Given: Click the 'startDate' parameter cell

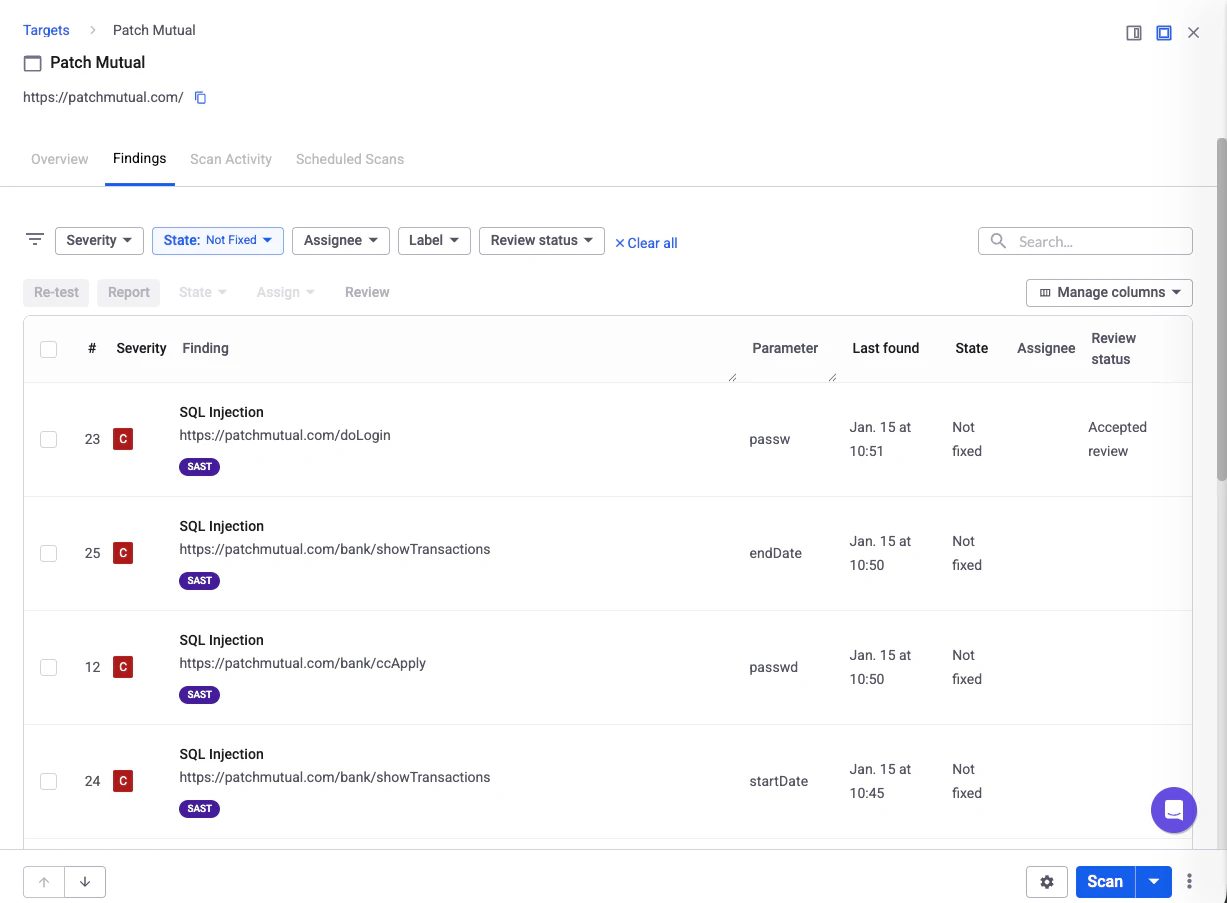Looking at the screenshot, I should (779, 781).
